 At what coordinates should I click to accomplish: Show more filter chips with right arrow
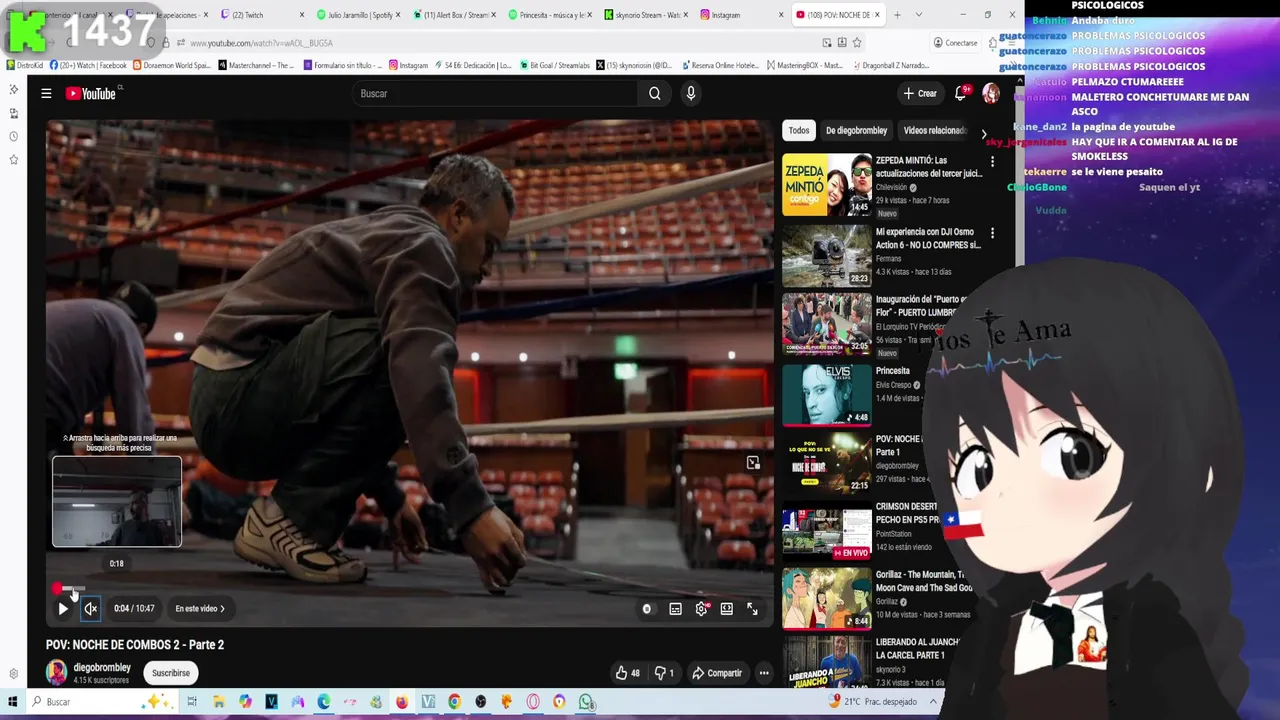(983, 133)
